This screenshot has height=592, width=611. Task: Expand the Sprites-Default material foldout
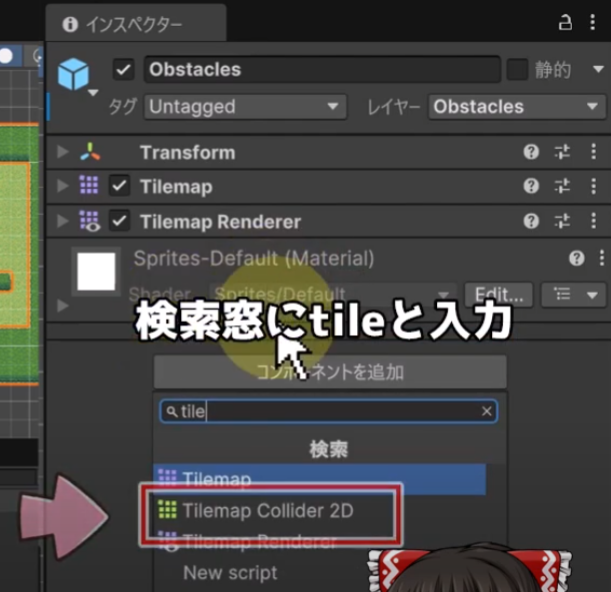click(x=62, y=306)
